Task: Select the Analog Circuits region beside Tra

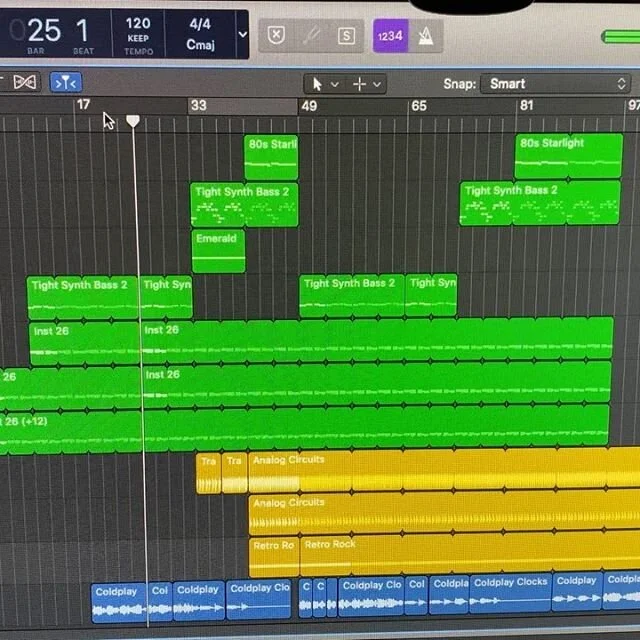Action: [x=444, y=470]
